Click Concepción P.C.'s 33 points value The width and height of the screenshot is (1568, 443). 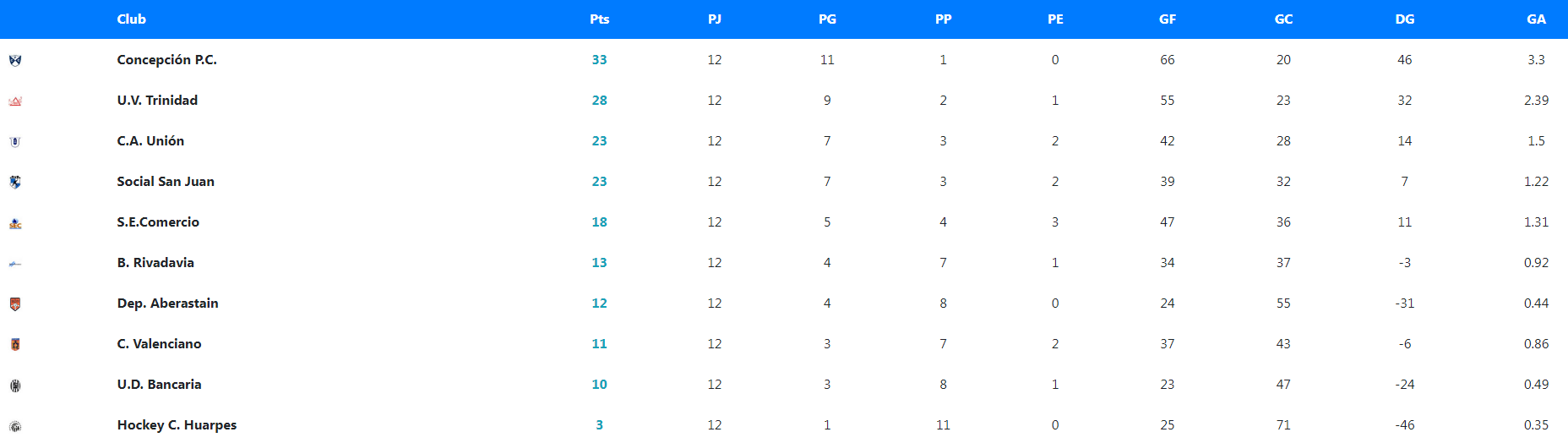point(599,60)
